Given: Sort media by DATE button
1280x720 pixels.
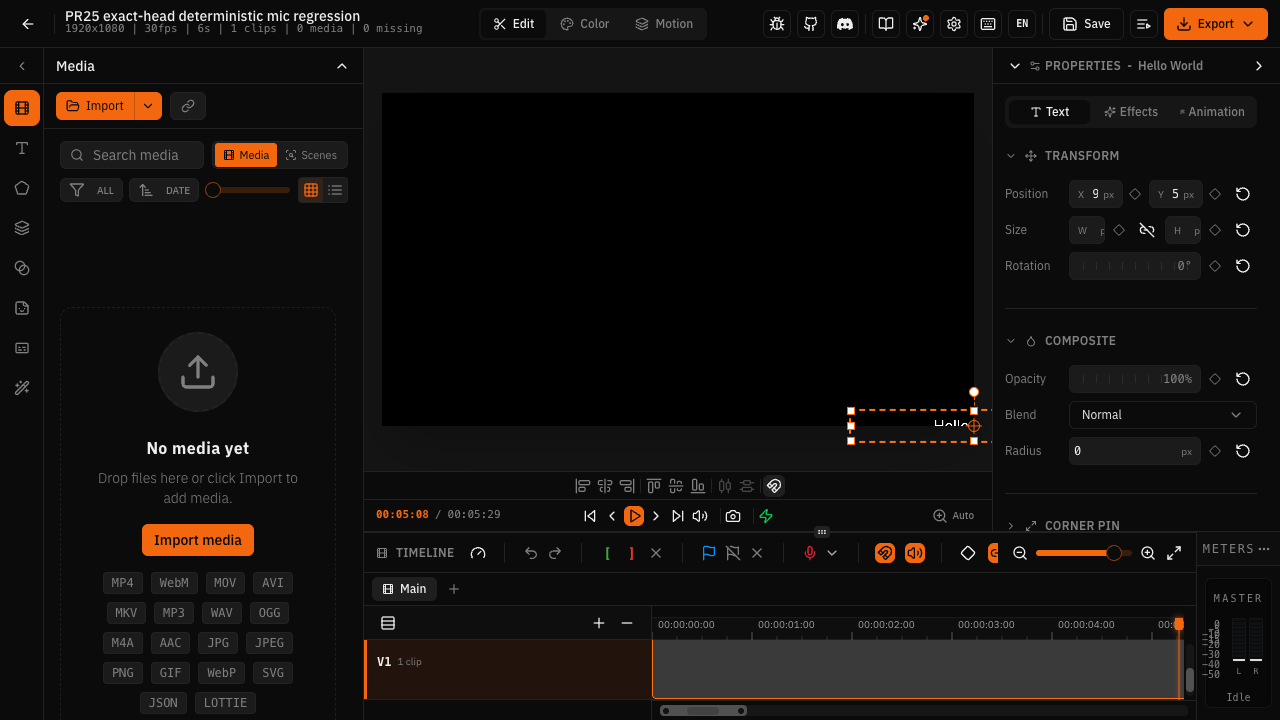Looking at the screenshot, I should [164, 190].
